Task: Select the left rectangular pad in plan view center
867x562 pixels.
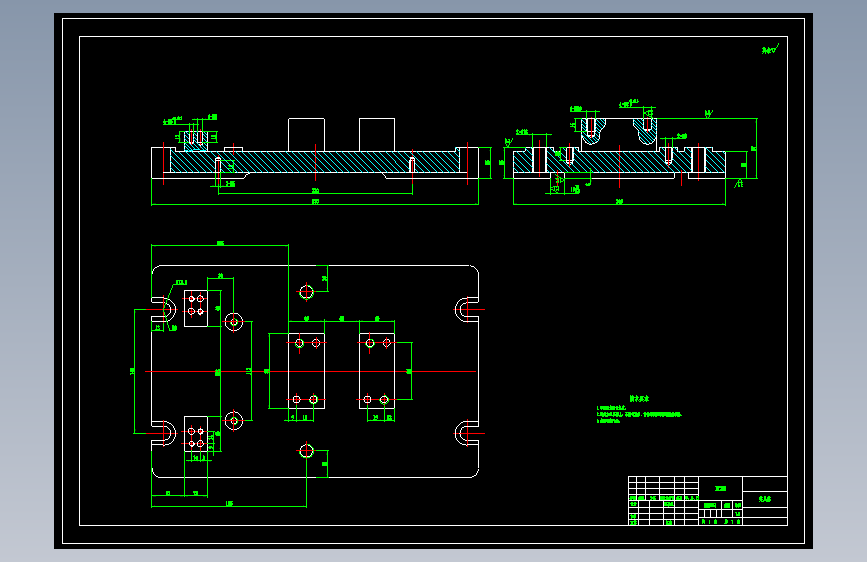Action: 306,371
